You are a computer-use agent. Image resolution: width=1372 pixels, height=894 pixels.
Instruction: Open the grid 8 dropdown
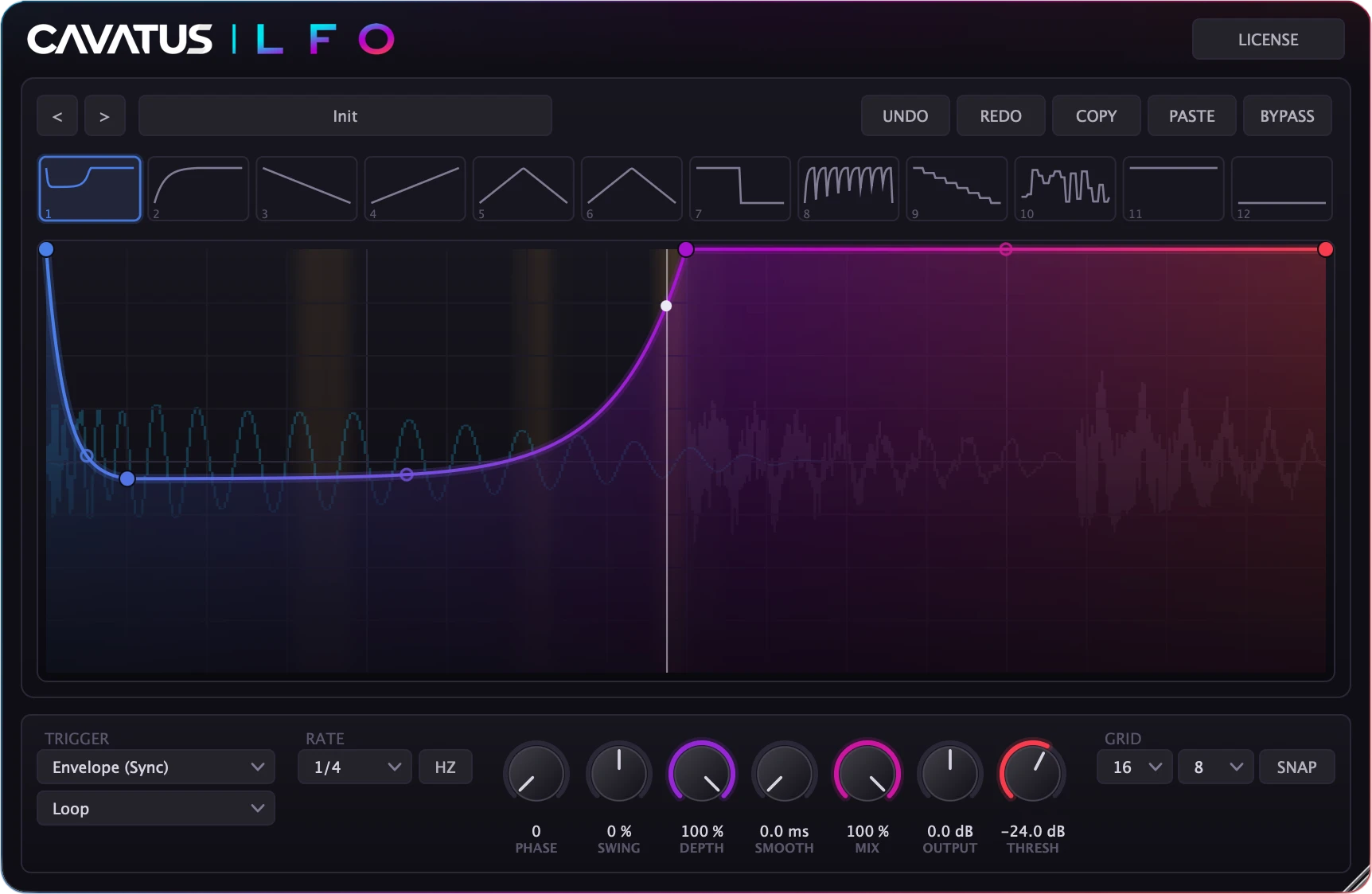coord(1216,767)
